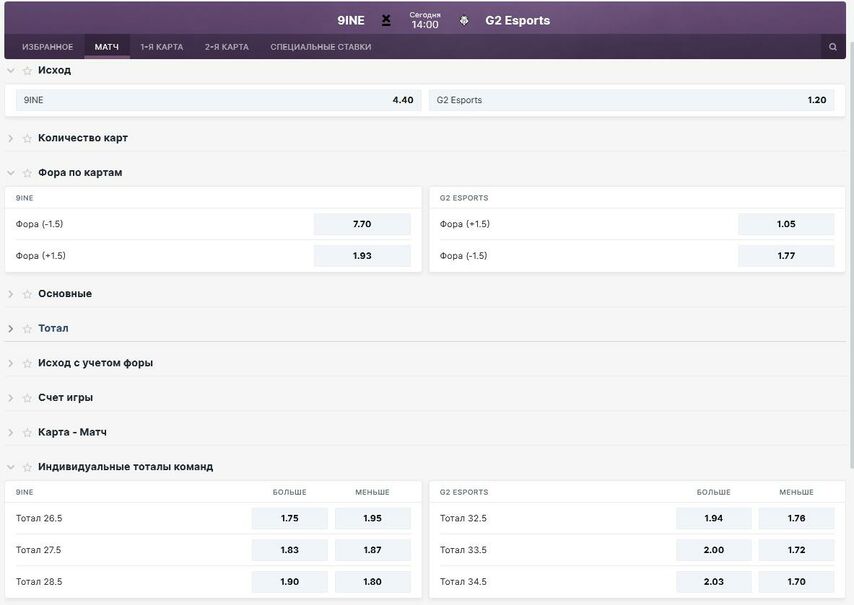The height and width of the screenshot is (605, 854).
Task: Mark Карта - Матч market as favorite
Action: (27, 433)
